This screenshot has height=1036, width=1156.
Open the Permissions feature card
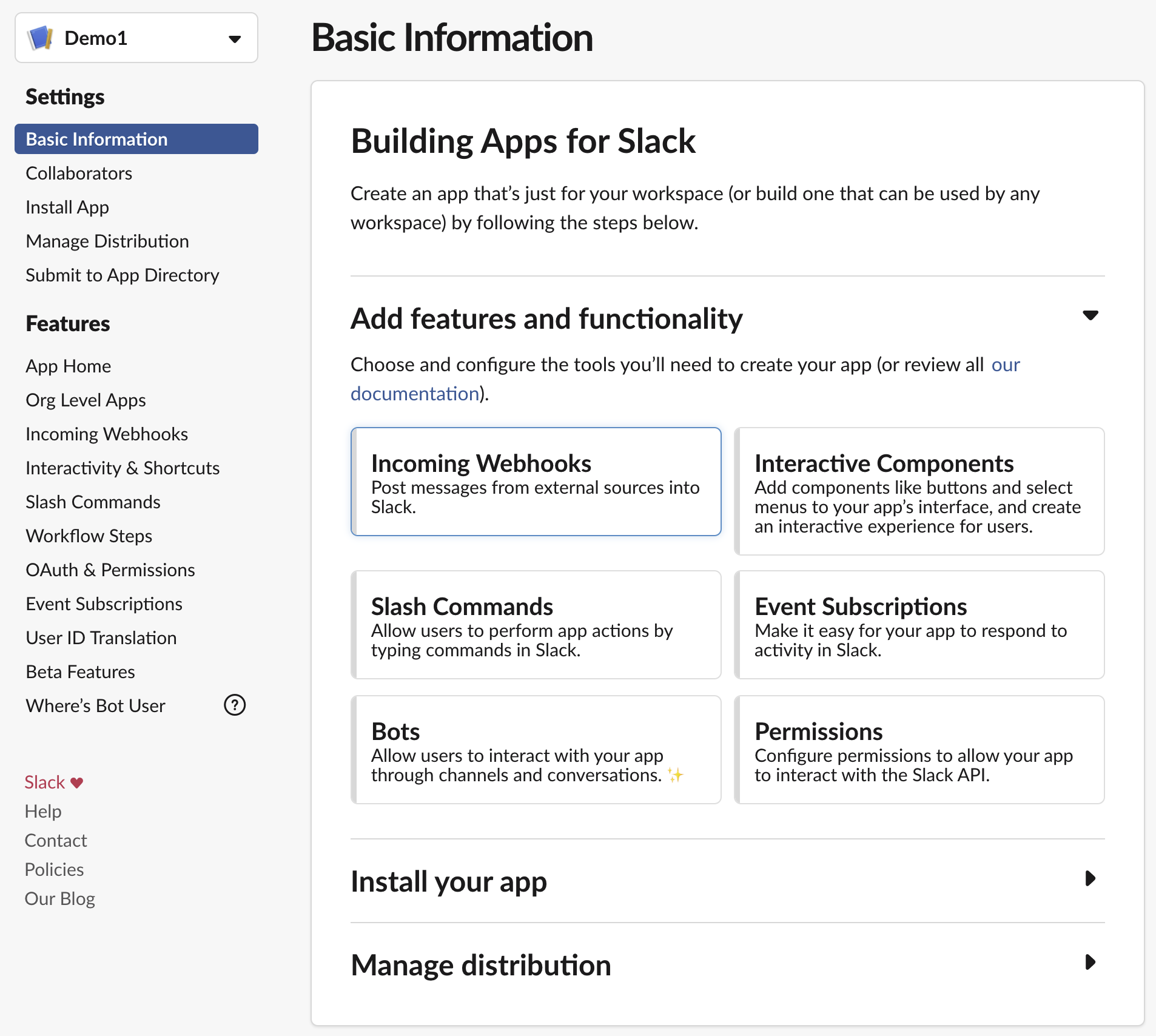coord(919,750)
